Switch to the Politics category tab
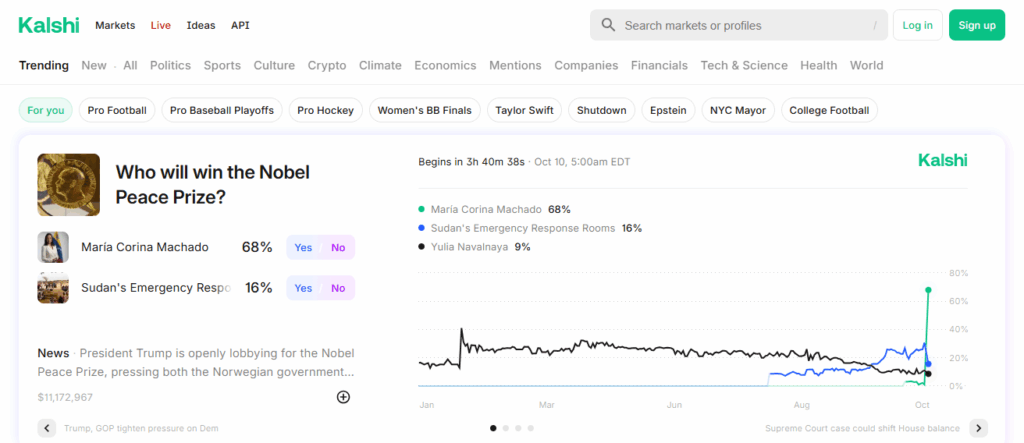The height and width of the screenshot is (443, 1024). (170, 65)
